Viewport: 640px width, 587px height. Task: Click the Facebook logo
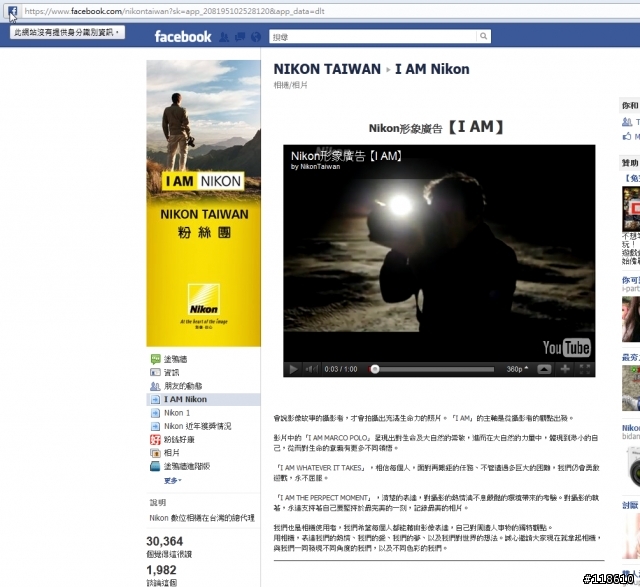[x=183, y=37]
